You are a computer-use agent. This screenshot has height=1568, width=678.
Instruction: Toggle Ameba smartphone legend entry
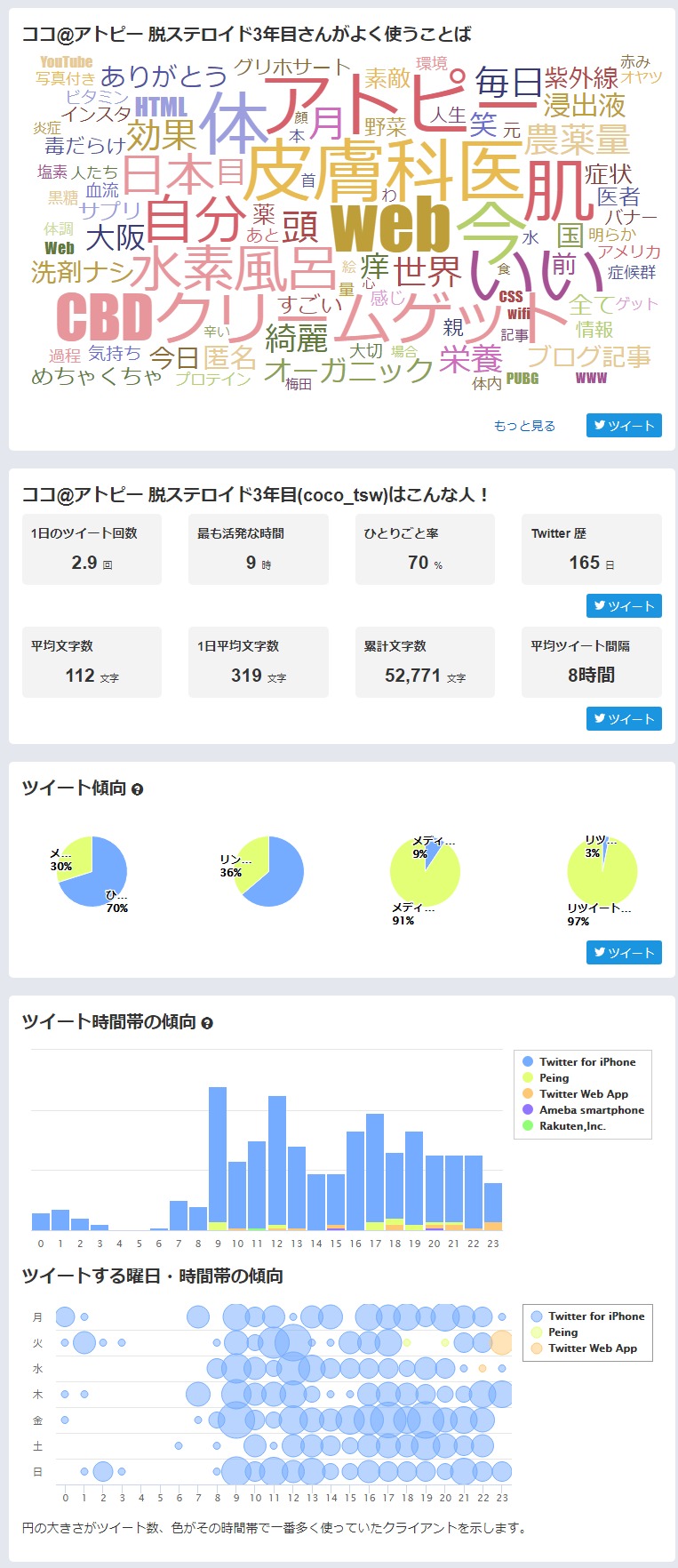pos(583,1110)
